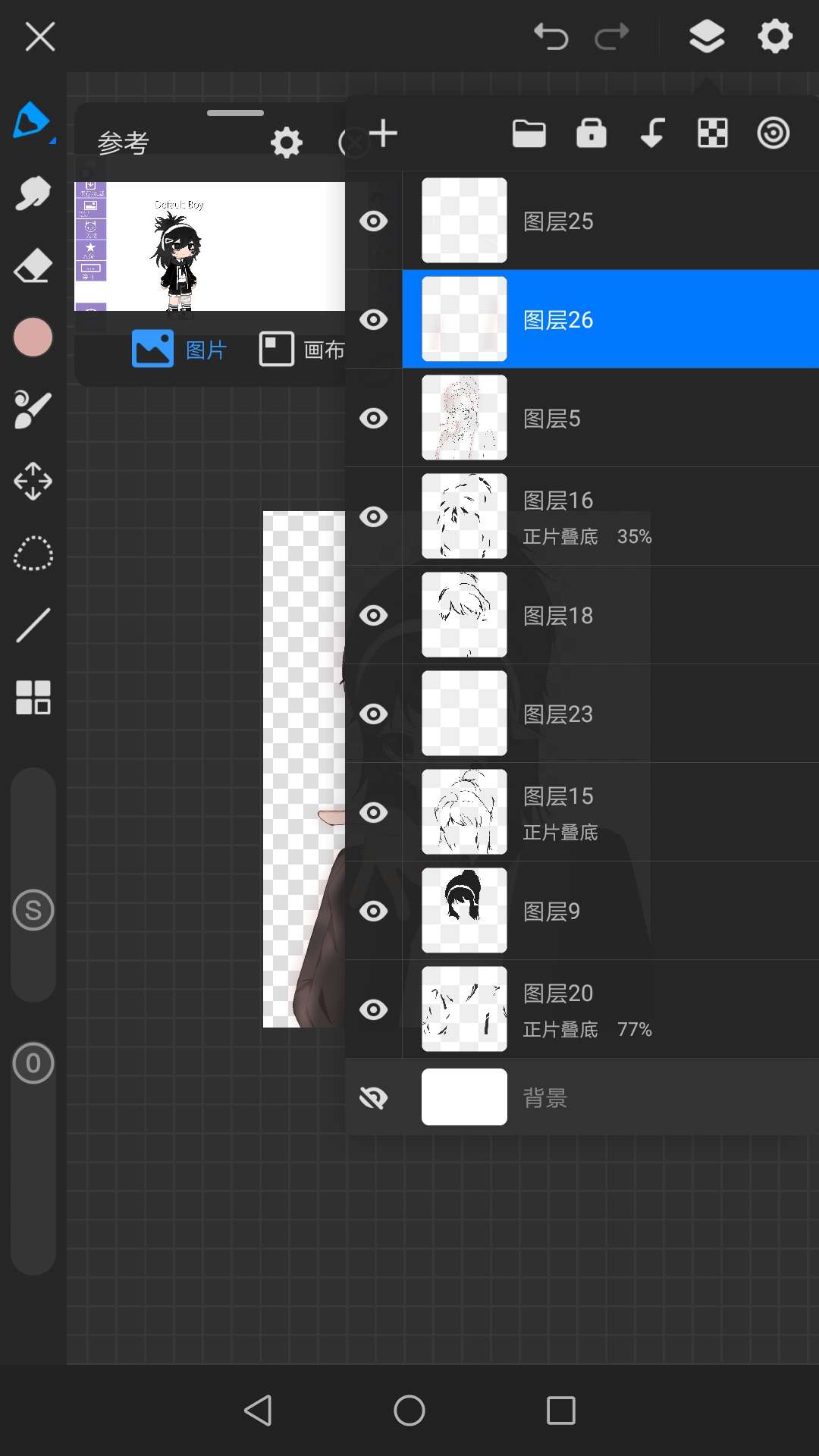
Task: Add a new layer with plus icon
Action: pos(384,133)
